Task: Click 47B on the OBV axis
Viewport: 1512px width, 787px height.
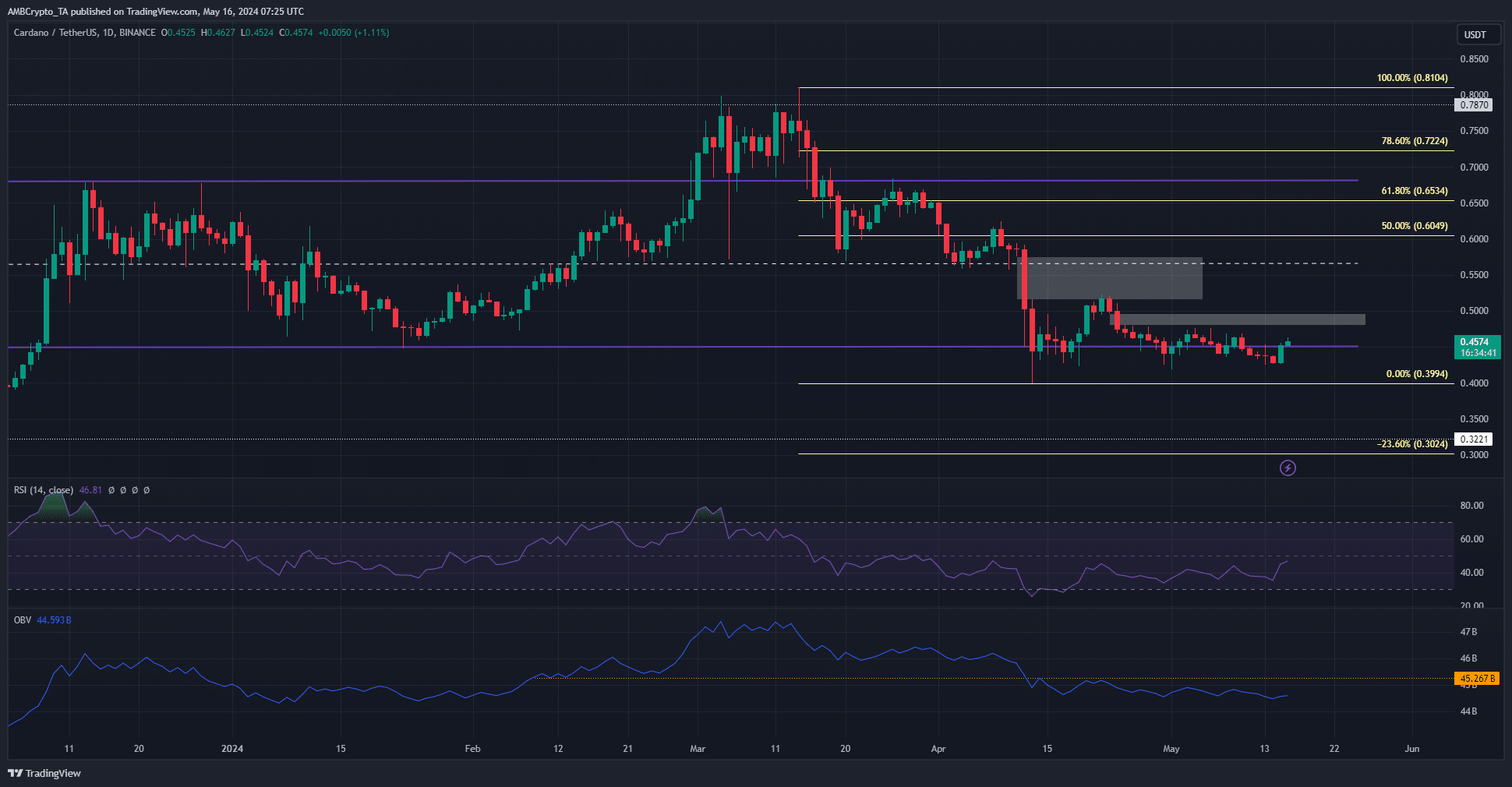Action: (1468, 632)
